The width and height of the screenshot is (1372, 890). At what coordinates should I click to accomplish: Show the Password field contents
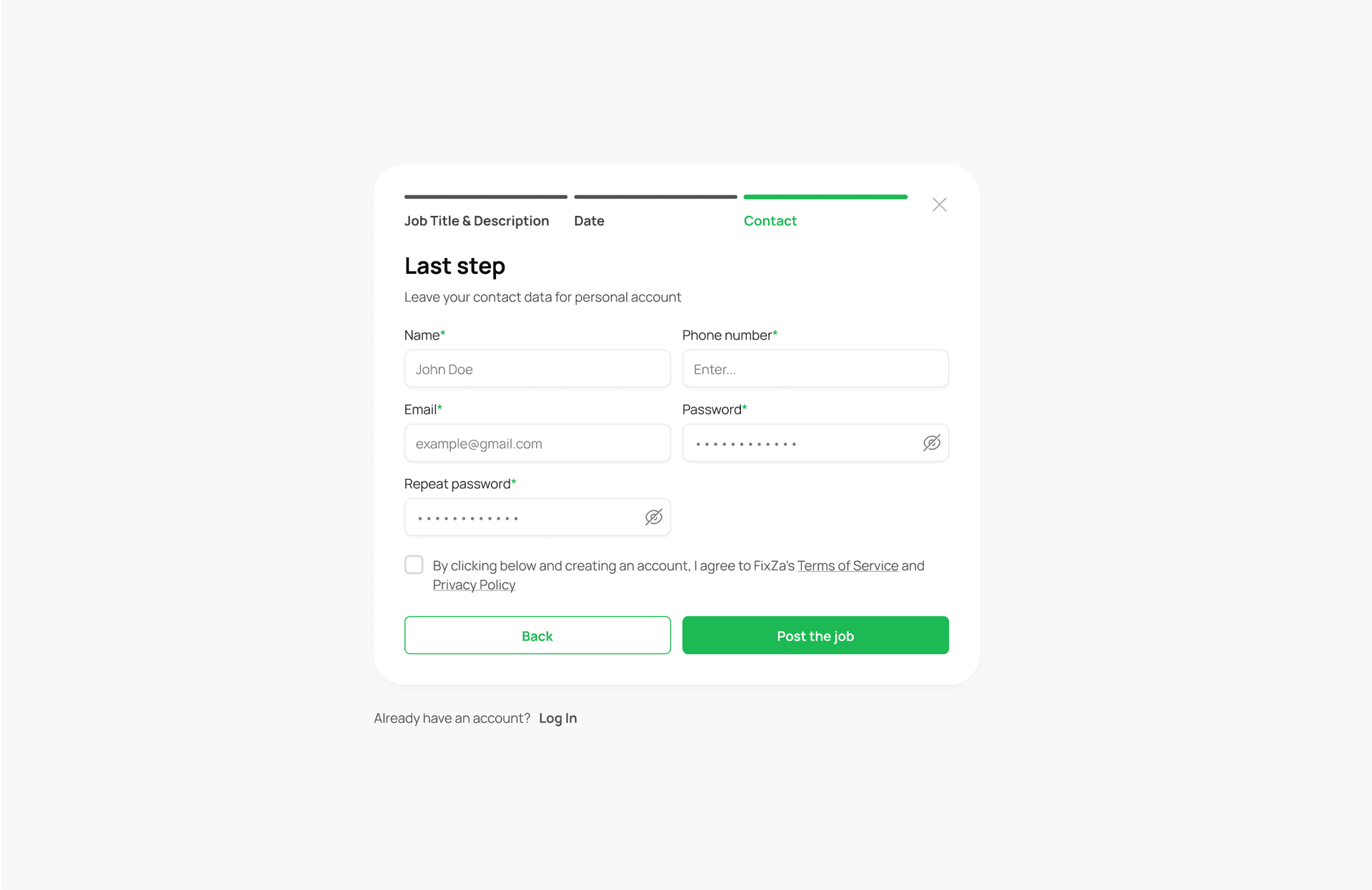(931, 442)
